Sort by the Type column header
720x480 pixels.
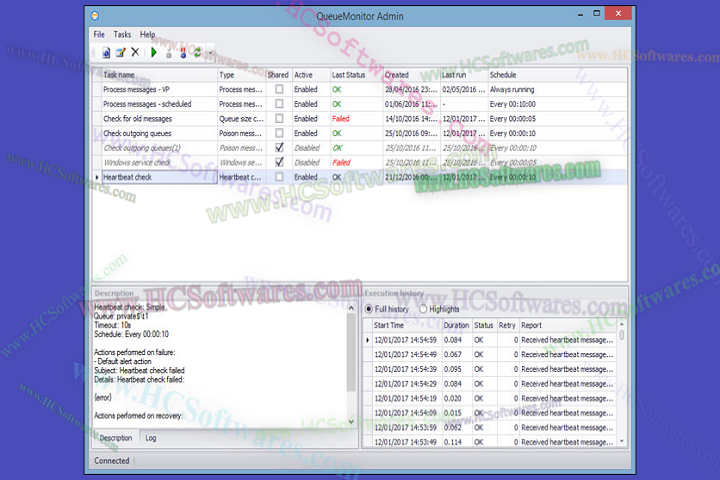coord(242,75)
